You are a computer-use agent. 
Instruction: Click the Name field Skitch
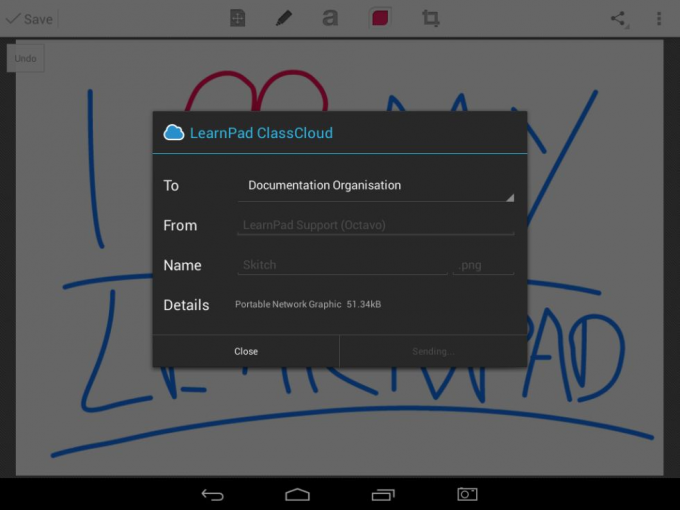[x=342, y=265]
